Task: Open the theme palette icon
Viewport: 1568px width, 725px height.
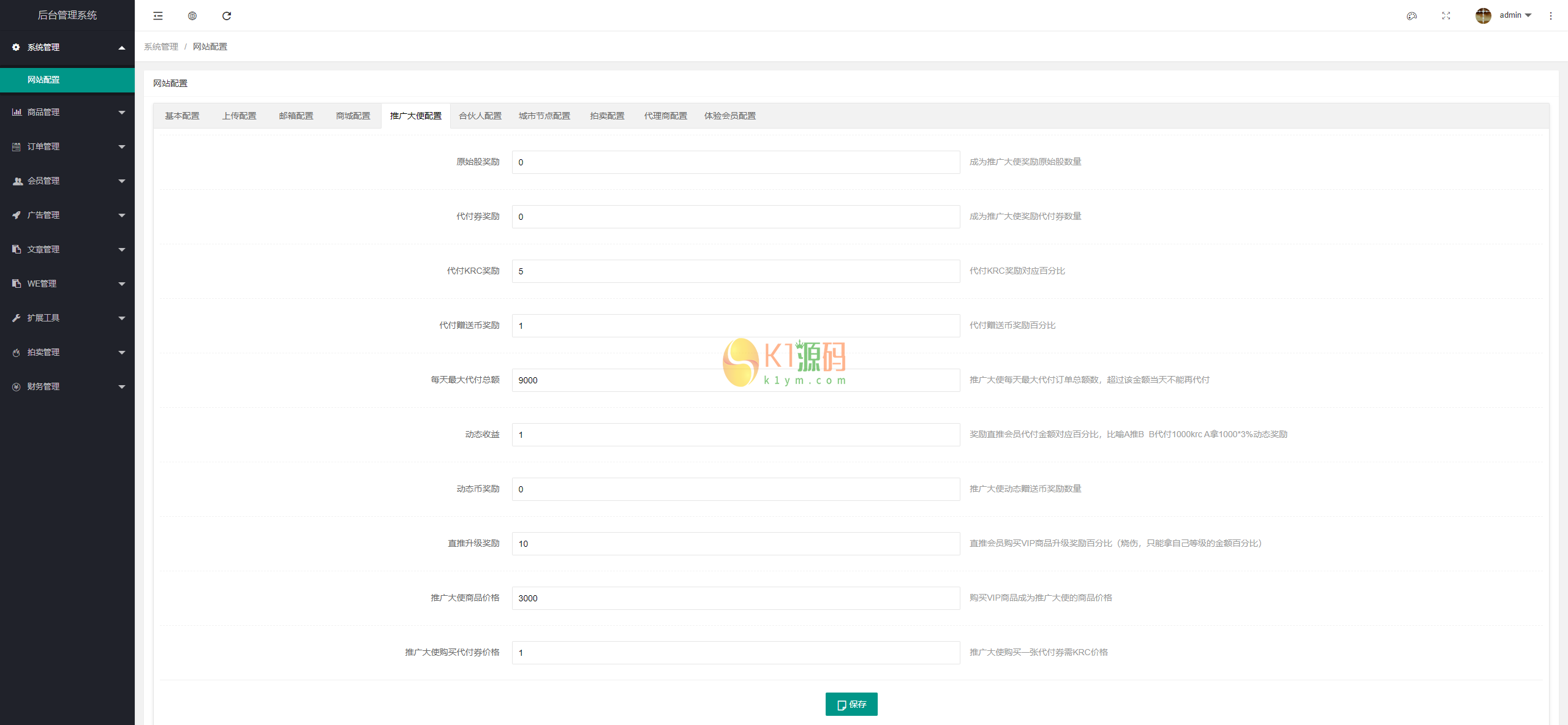Action: [x=1412, y=16]
